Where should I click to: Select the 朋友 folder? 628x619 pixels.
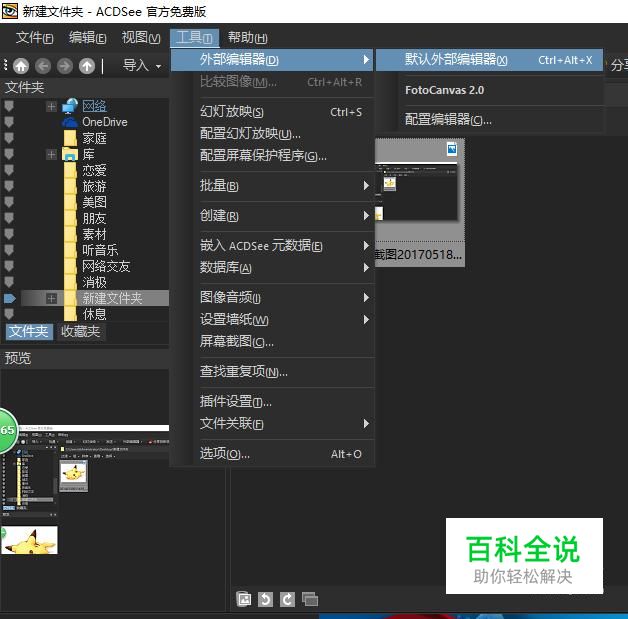pos(94,218)
